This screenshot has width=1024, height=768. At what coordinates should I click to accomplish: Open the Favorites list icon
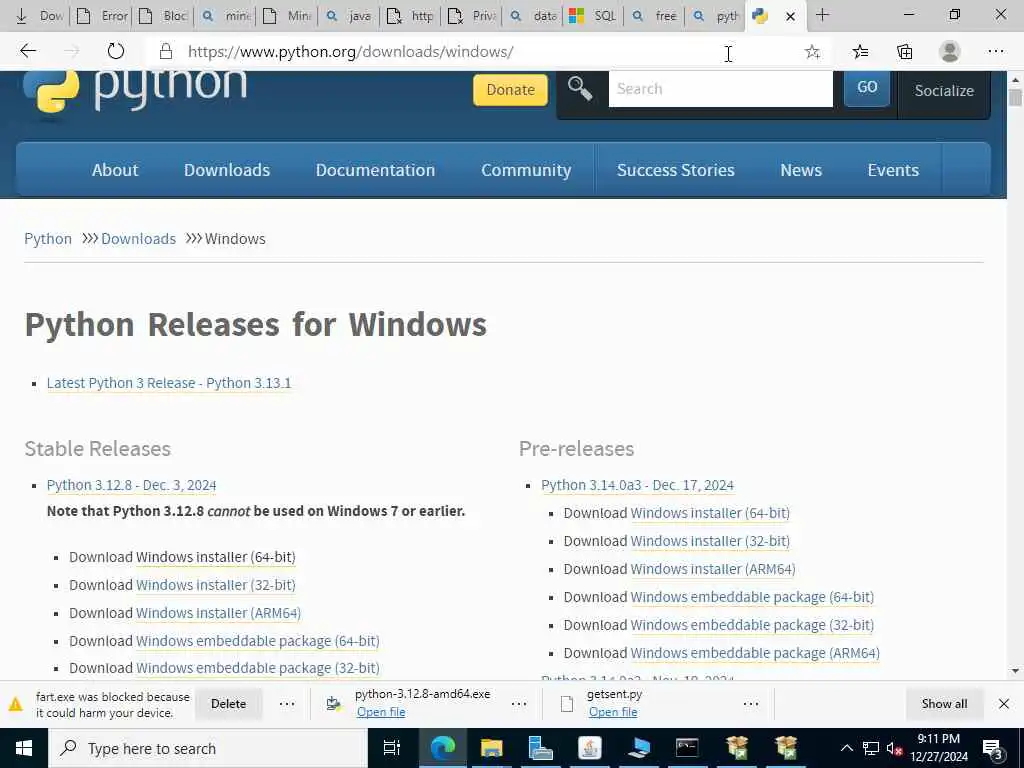point(860,52)
